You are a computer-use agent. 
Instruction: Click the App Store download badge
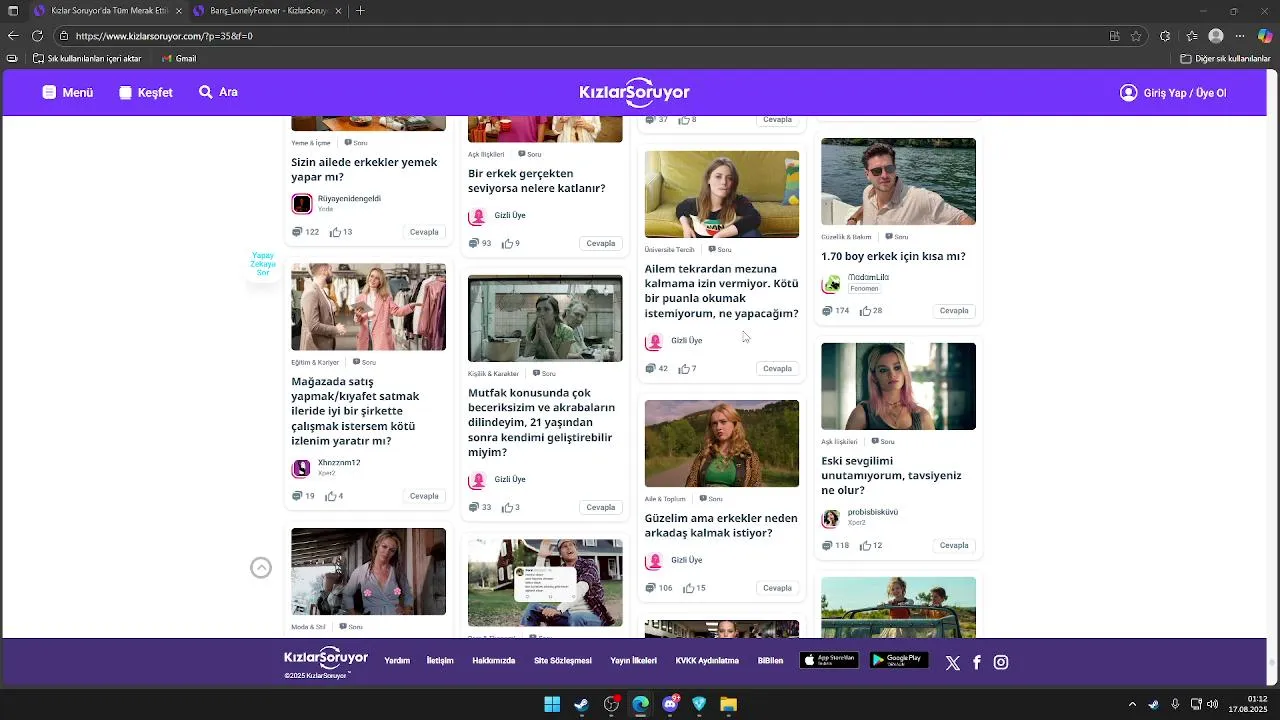click(829, 660)
